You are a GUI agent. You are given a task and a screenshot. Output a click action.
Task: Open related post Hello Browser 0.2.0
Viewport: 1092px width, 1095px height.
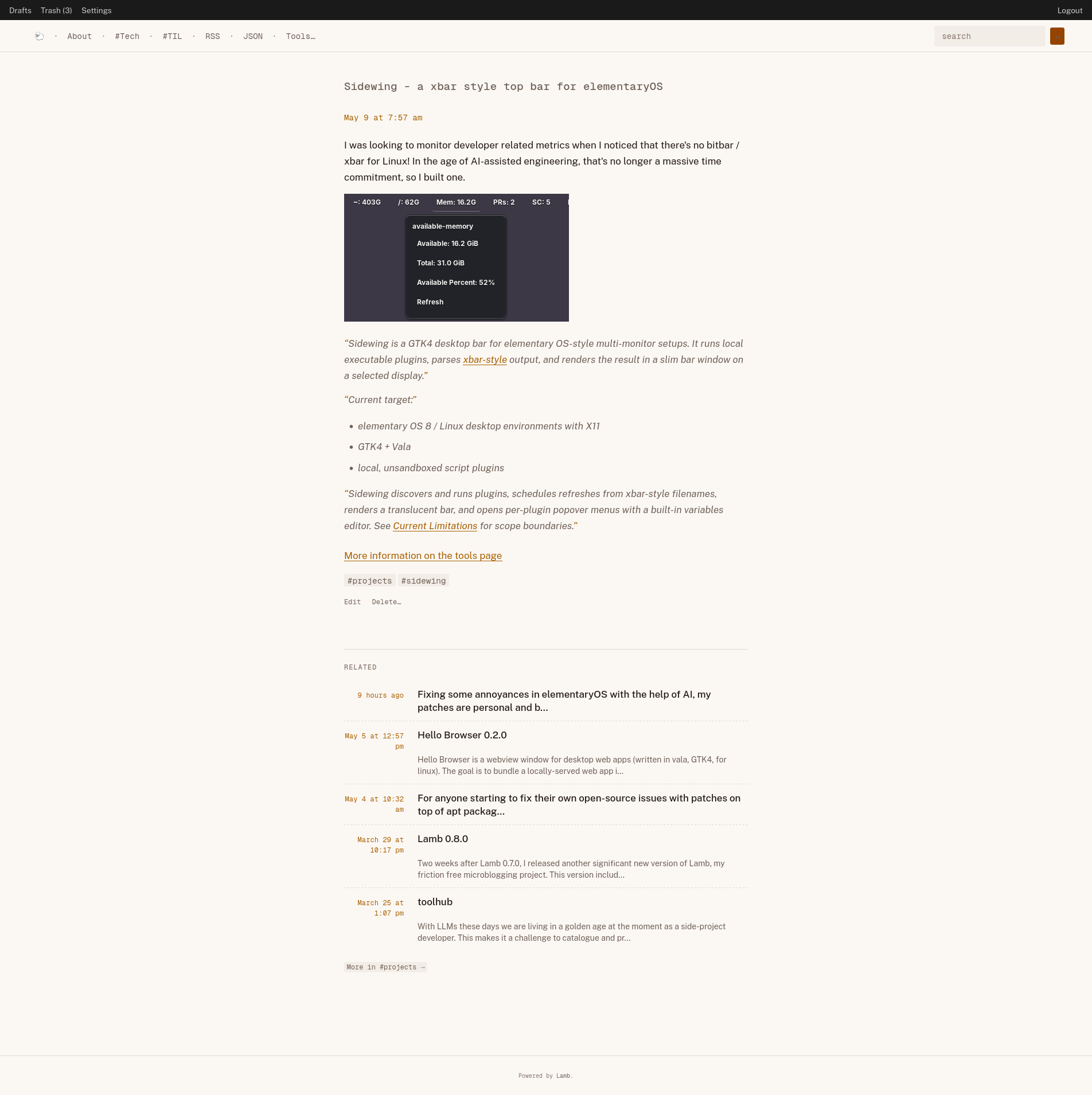pyautogui.click(x=462, y=735)
